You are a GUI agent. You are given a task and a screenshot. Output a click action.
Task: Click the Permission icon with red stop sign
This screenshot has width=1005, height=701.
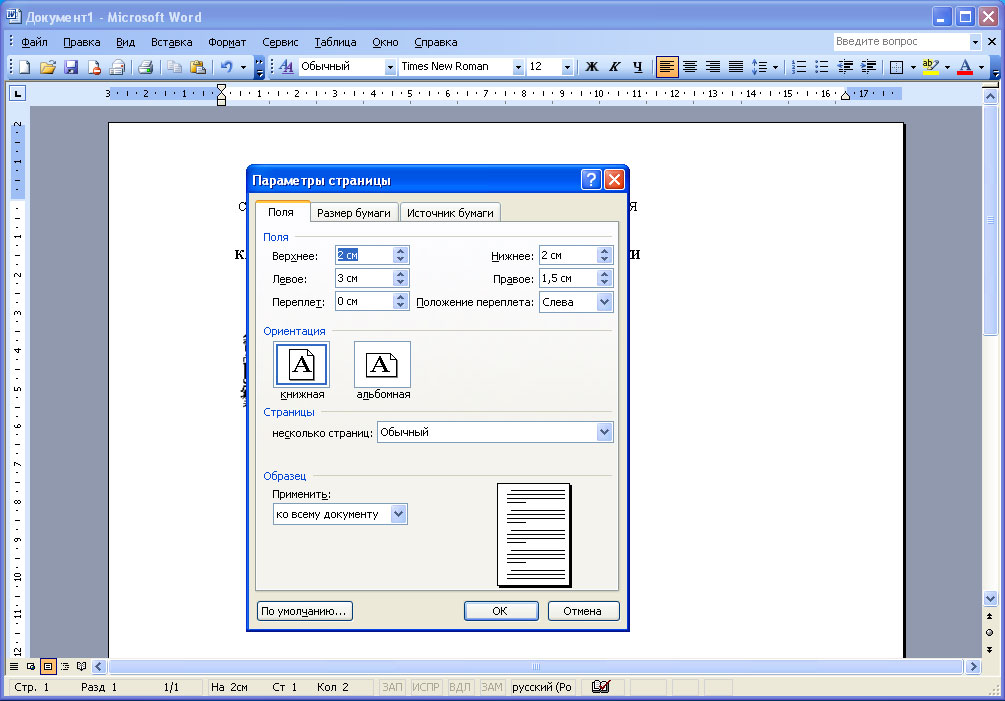pos(94,67)
